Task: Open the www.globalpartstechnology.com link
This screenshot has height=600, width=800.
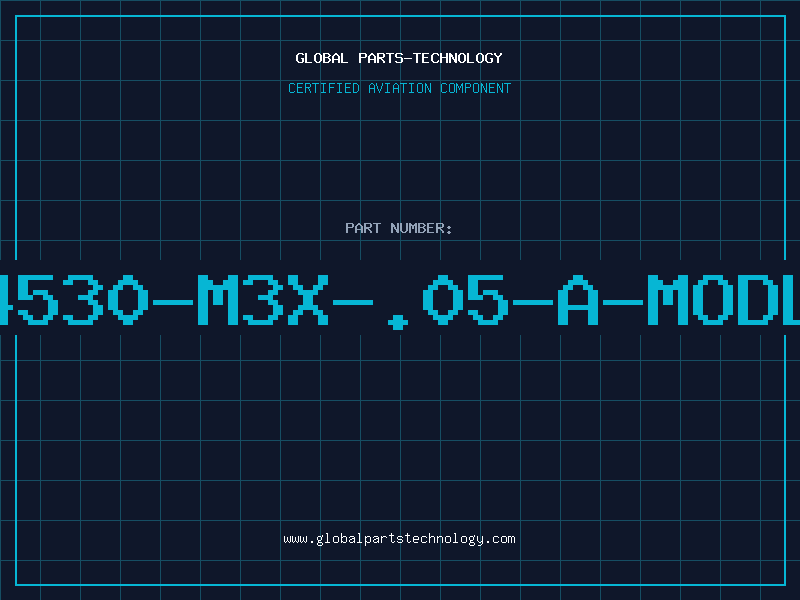Action: click(399, 539)
